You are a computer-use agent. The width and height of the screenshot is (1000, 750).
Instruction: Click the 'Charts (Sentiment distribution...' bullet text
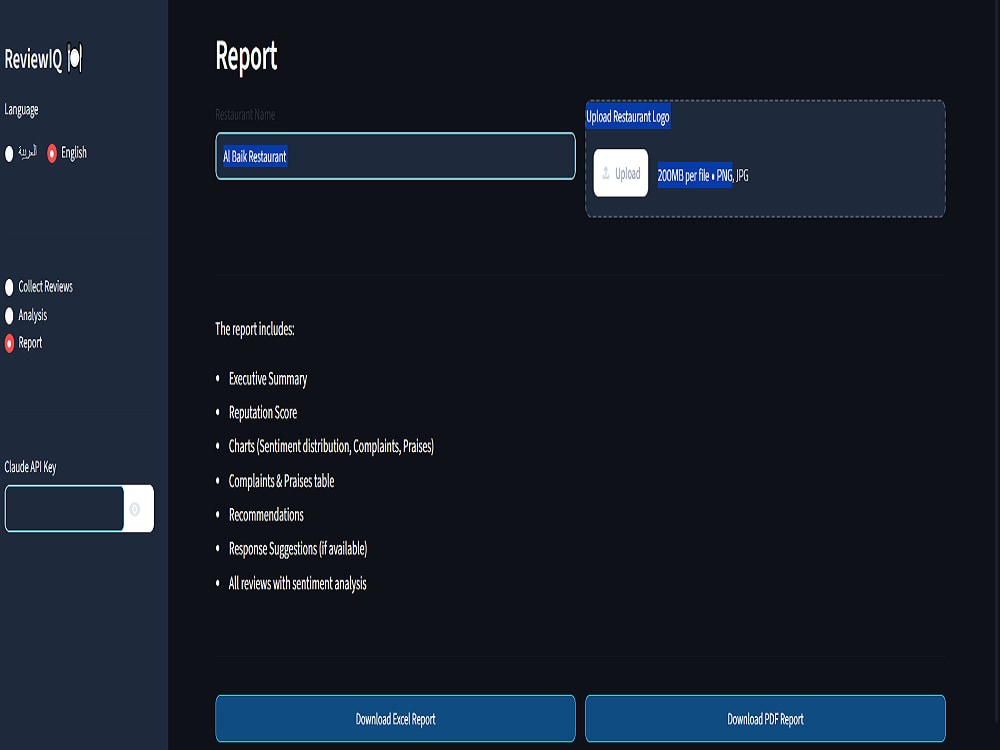tap(331, 446)
